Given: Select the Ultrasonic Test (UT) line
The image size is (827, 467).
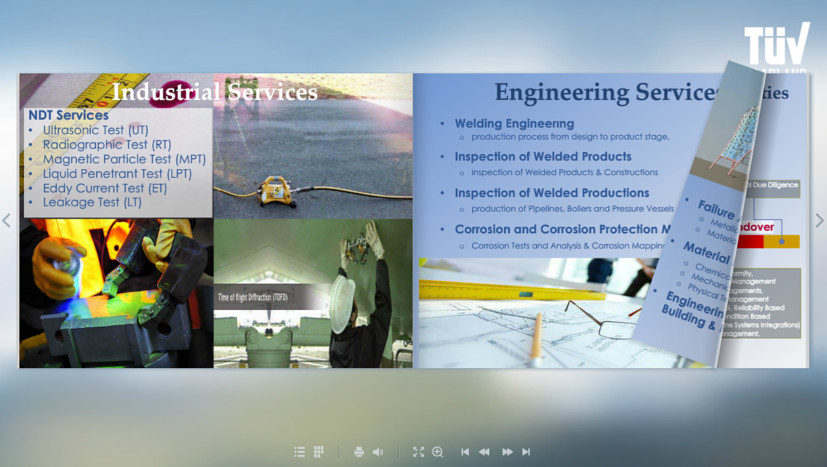Looking at the screenshot, I should 95,130.
